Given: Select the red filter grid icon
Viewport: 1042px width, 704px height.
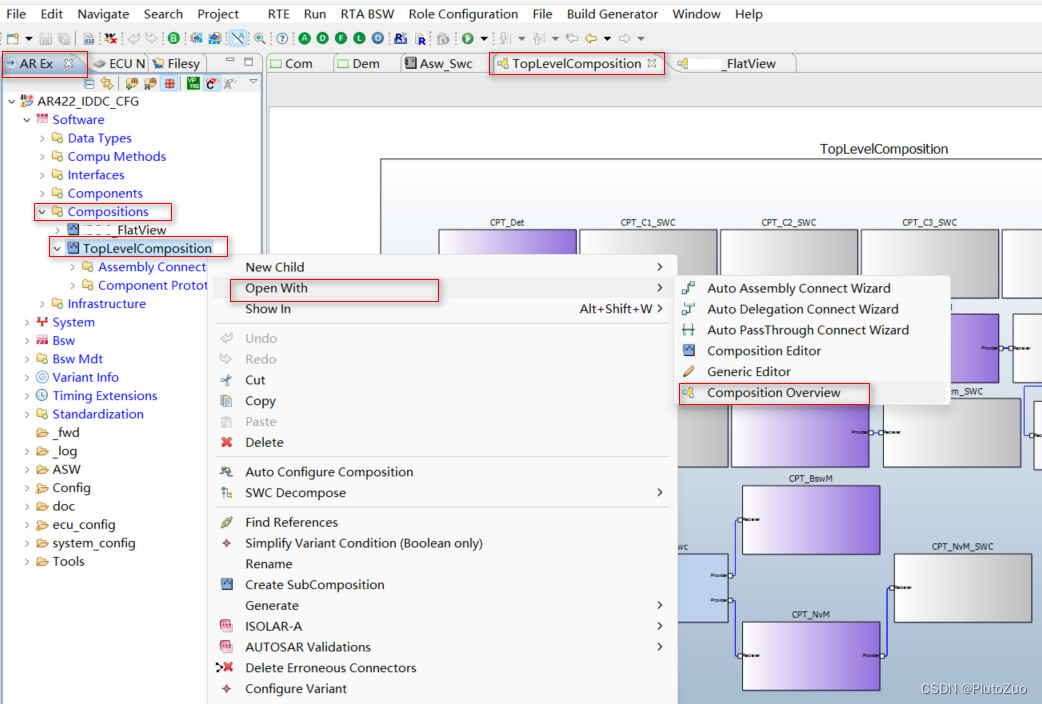Looking at the screenshot, I should click(x=169, y=83).
